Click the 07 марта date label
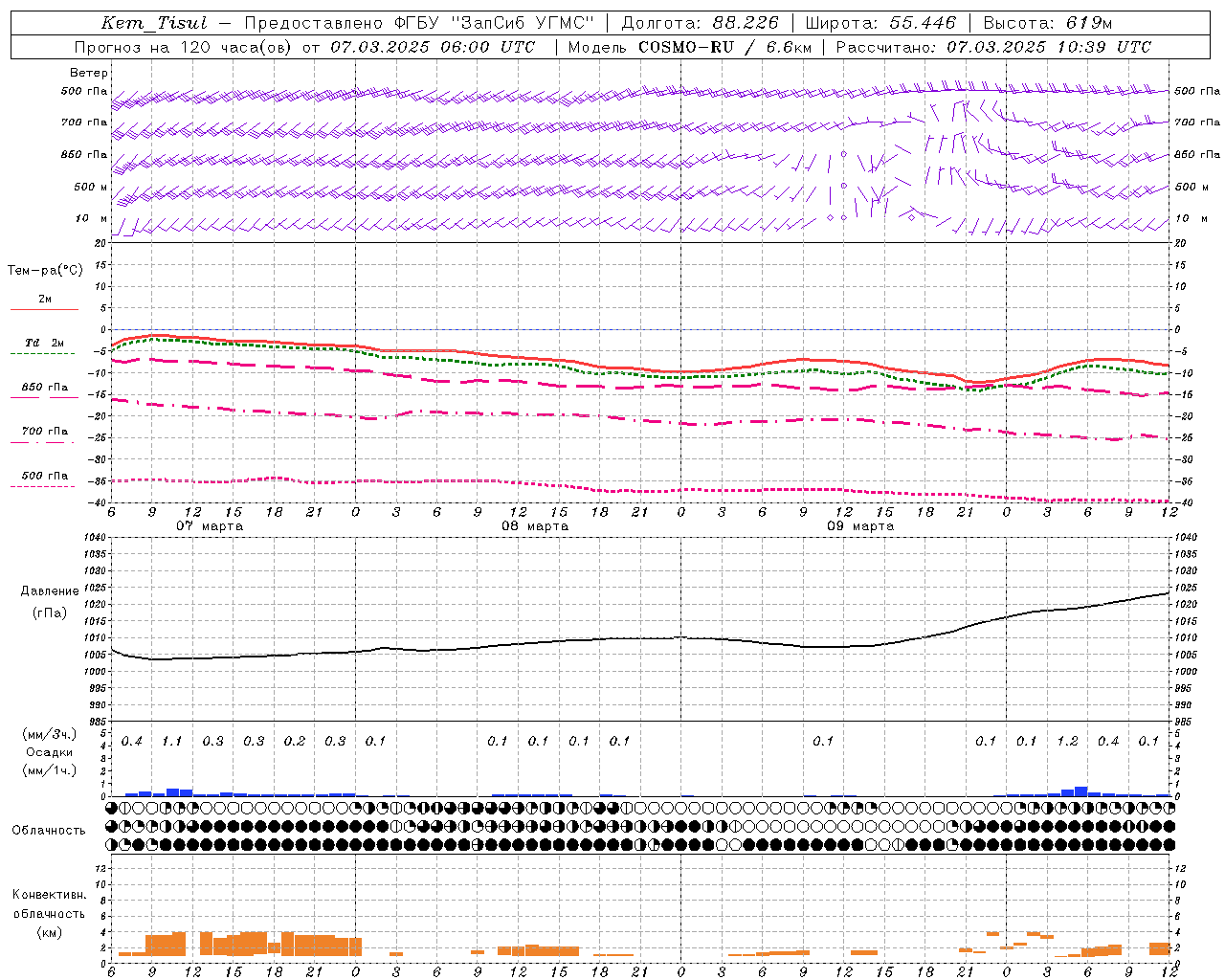This screenshot has width=1225, height=980. [210, 526]
